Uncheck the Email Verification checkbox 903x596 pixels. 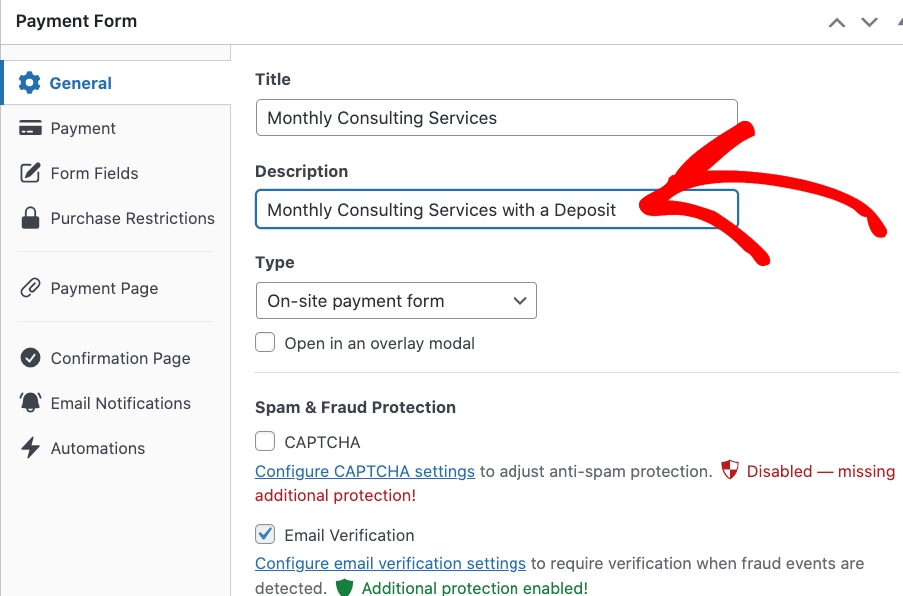(265, 535)
